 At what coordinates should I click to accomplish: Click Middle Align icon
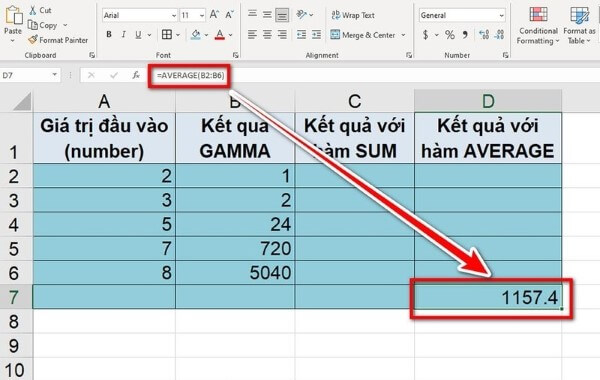pos(267,15)
